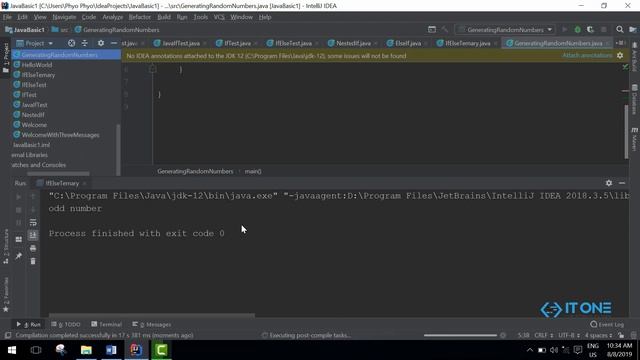Viewport: 640px width, 360px height.
Task: Toggle read-only lock icon in status bar
Action: [x=621, y=335]
